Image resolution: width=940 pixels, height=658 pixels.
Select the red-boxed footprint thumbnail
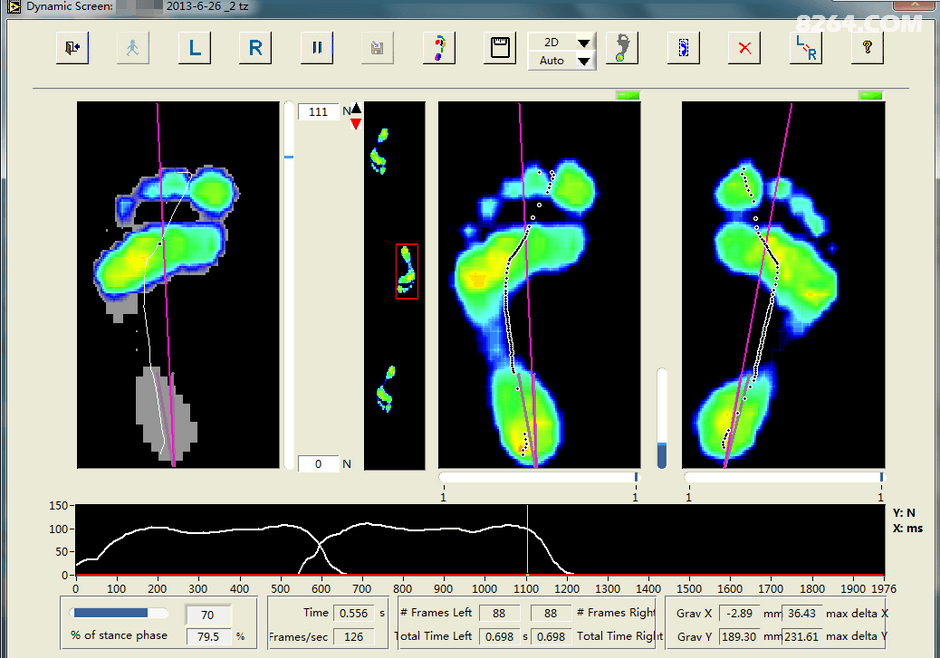point(406,271)
